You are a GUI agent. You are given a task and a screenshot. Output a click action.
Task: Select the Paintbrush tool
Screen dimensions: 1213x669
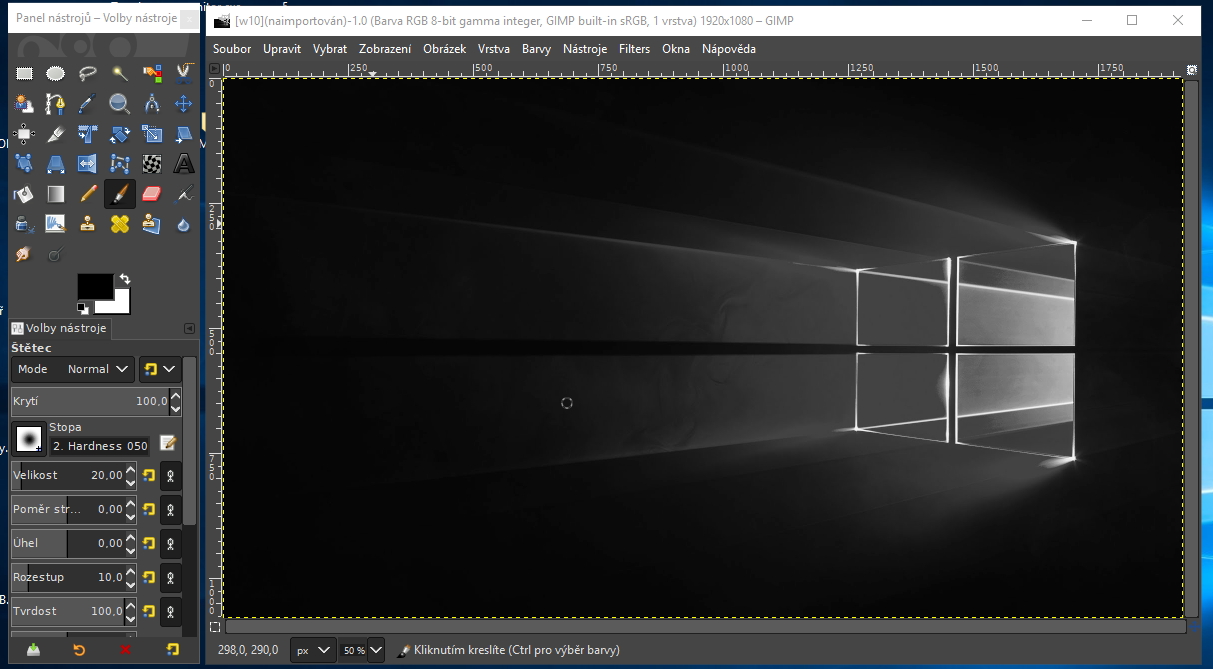click(x=120, y=193)
